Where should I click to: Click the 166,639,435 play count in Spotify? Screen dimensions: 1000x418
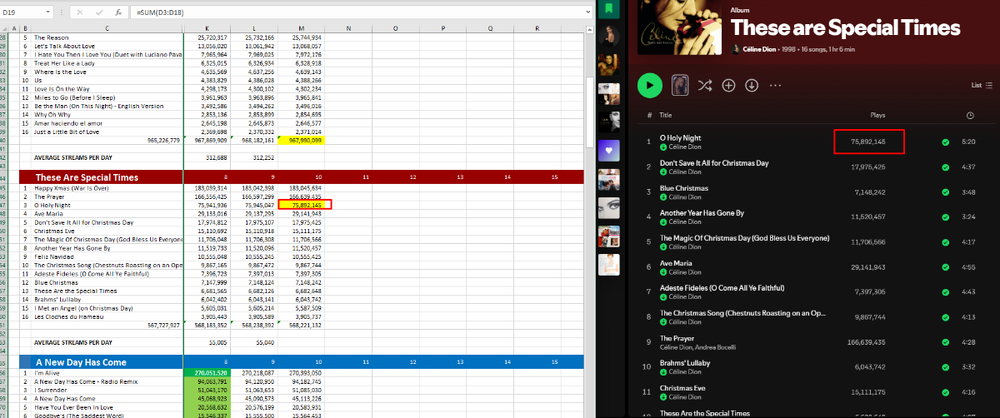coord(867,343)
